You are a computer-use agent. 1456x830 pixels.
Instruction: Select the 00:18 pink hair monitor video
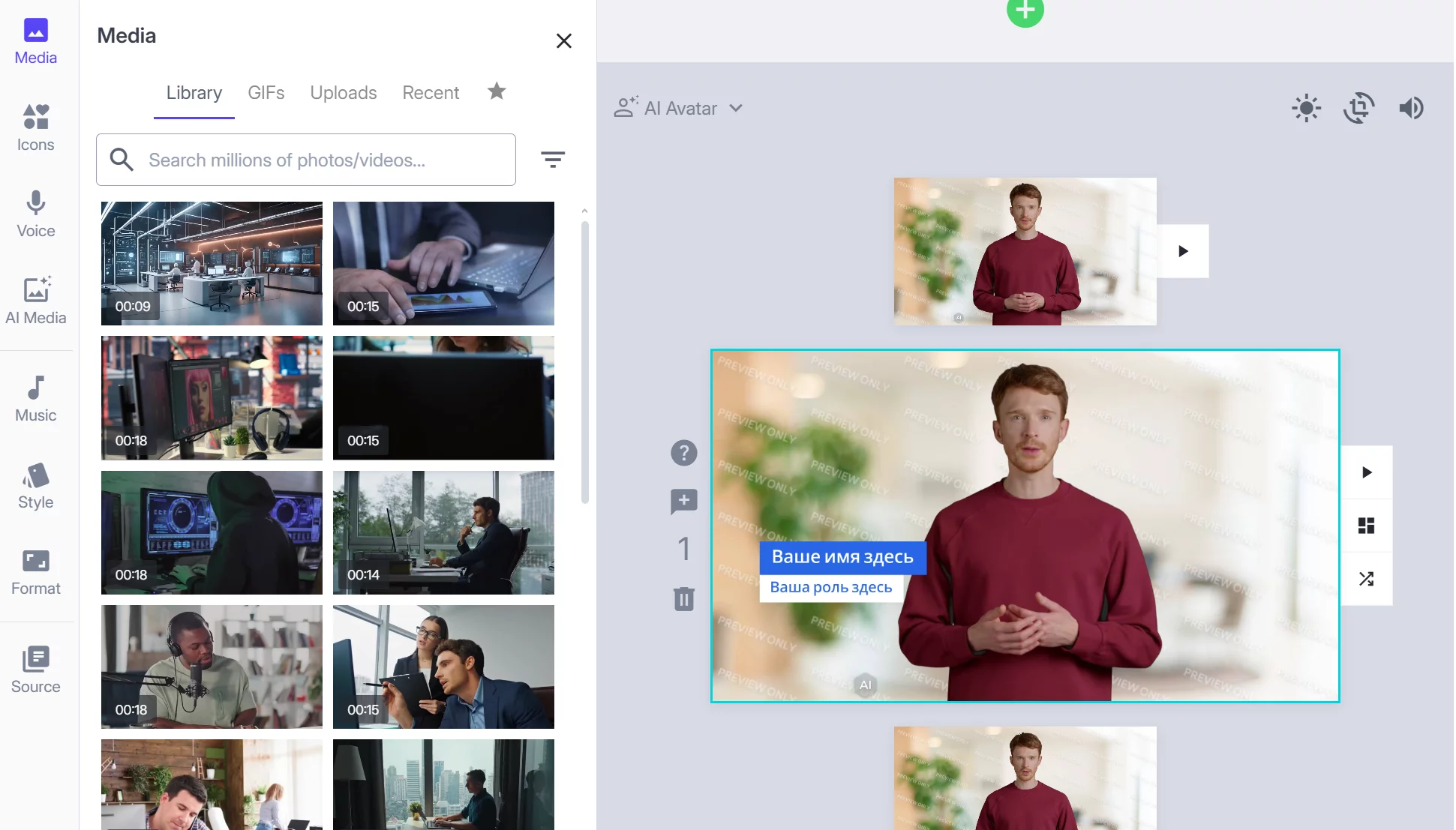[x=212, y=397]
